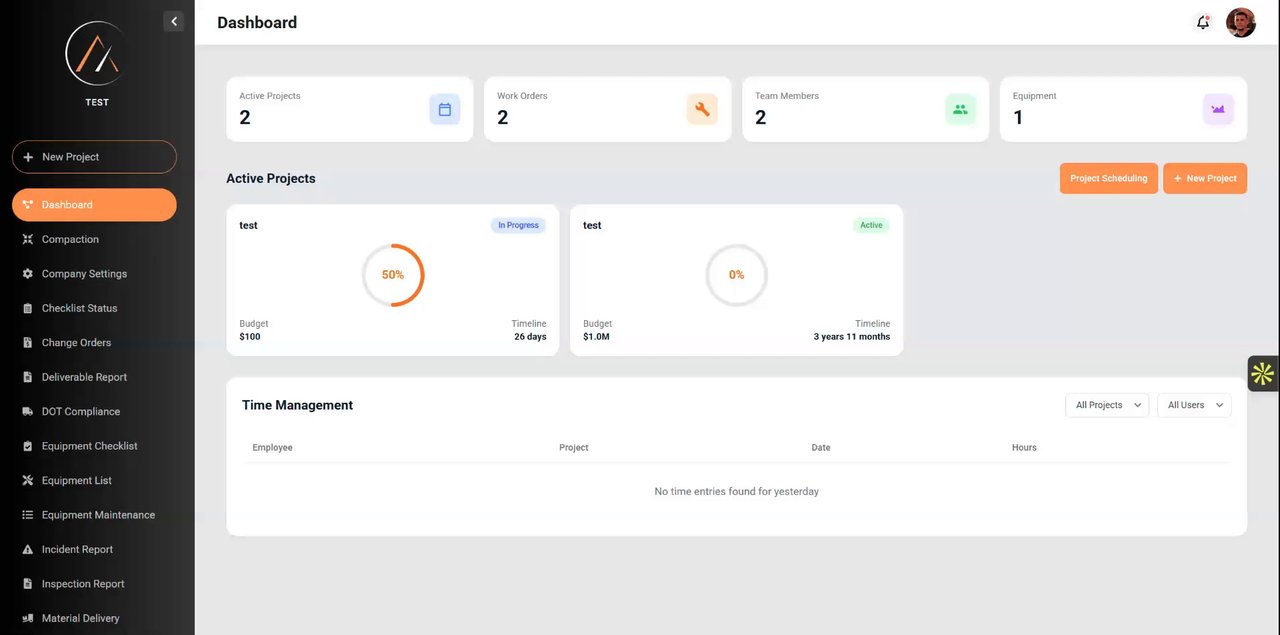Viewport: 1280px width, 635px height.
Task: Collapse the sidebar with the chevron
Action: point(174,21)
